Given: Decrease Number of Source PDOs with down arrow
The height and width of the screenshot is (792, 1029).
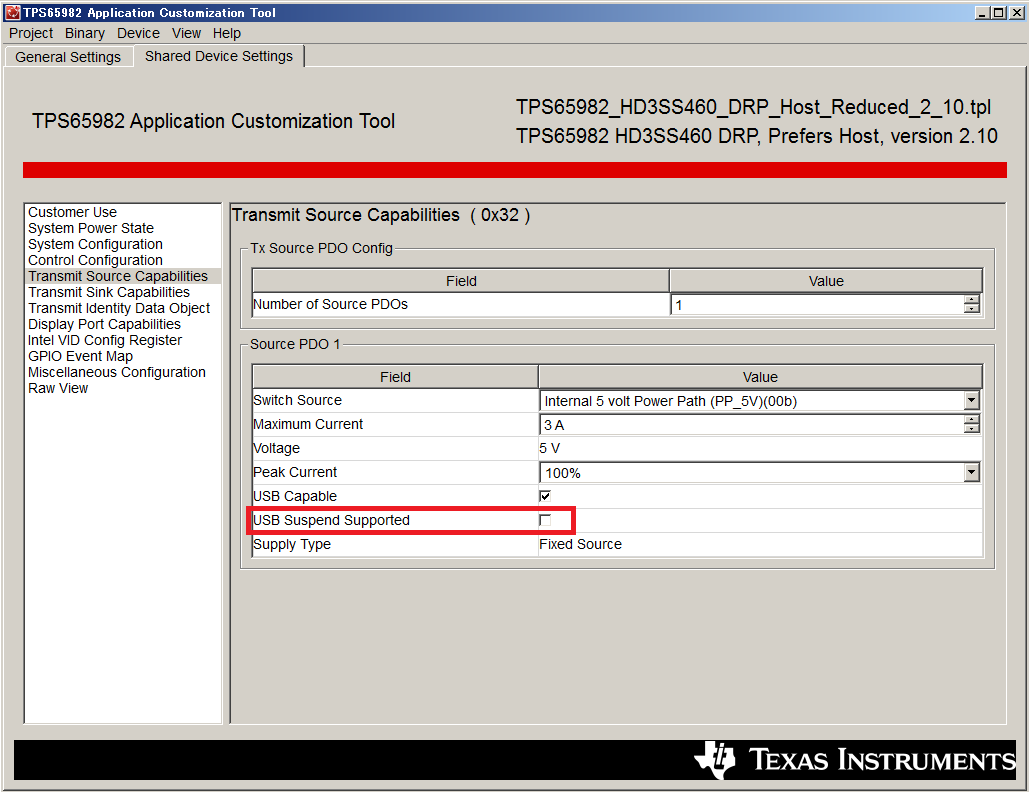Looking at the screenshot, I should point(972,309).
